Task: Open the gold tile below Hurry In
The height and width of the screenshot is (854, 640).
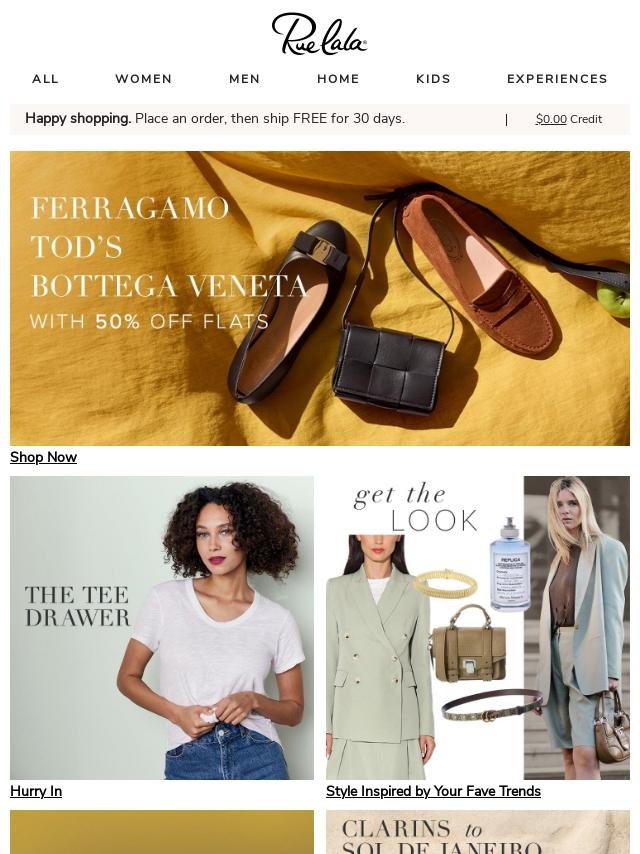Action: [162, 832]
